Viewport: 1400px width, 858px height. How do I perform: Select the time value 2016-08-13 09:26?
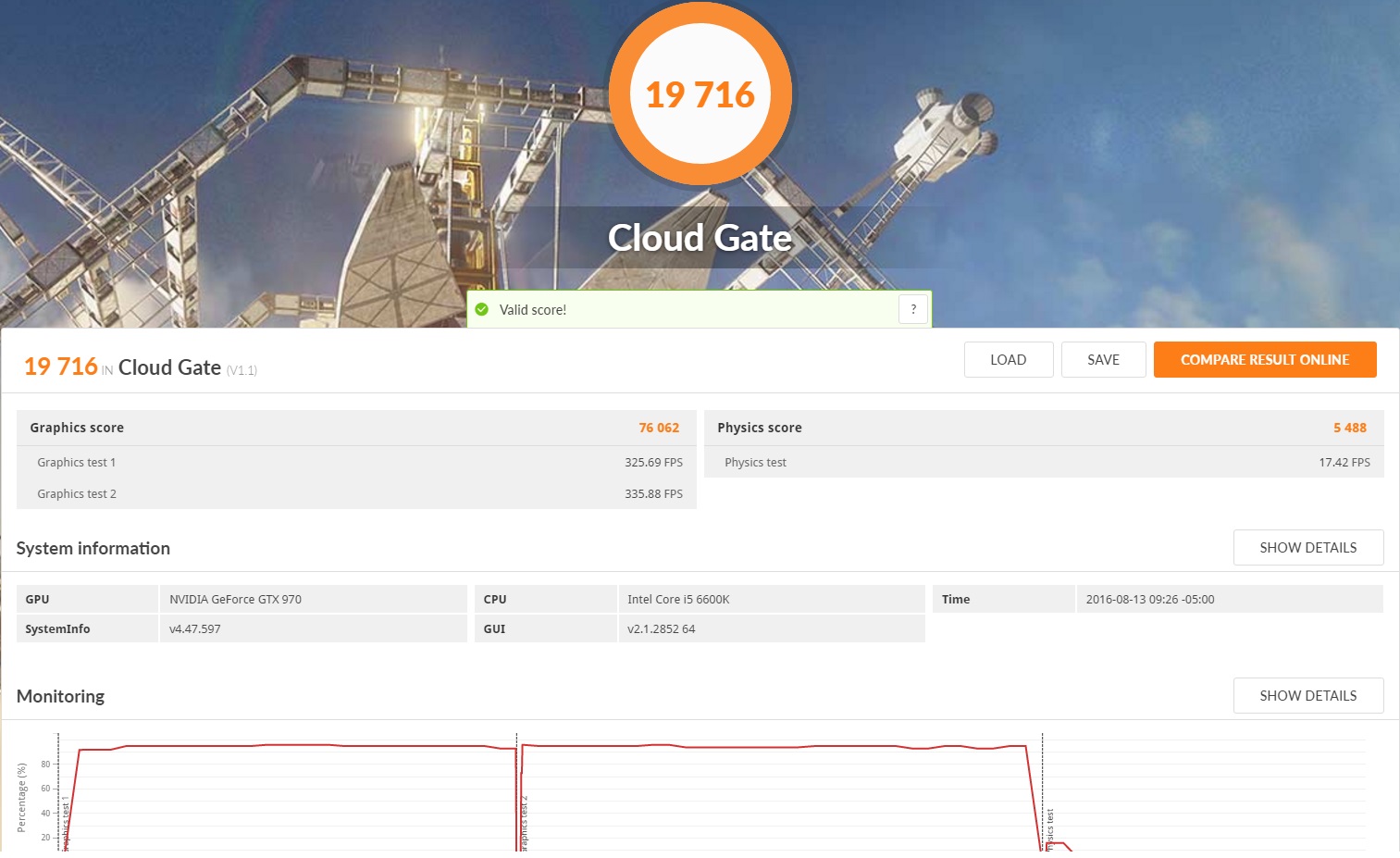click(x=1150, y=600)
